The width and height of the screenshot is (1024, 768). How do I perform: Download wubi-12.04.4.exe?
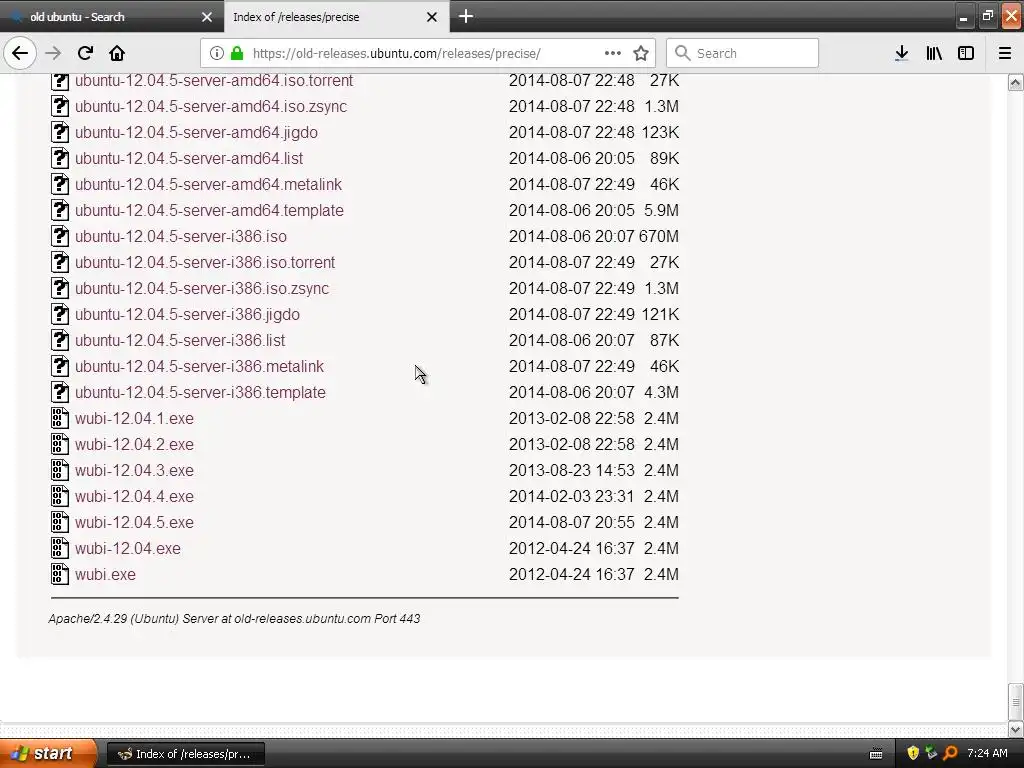134,496
